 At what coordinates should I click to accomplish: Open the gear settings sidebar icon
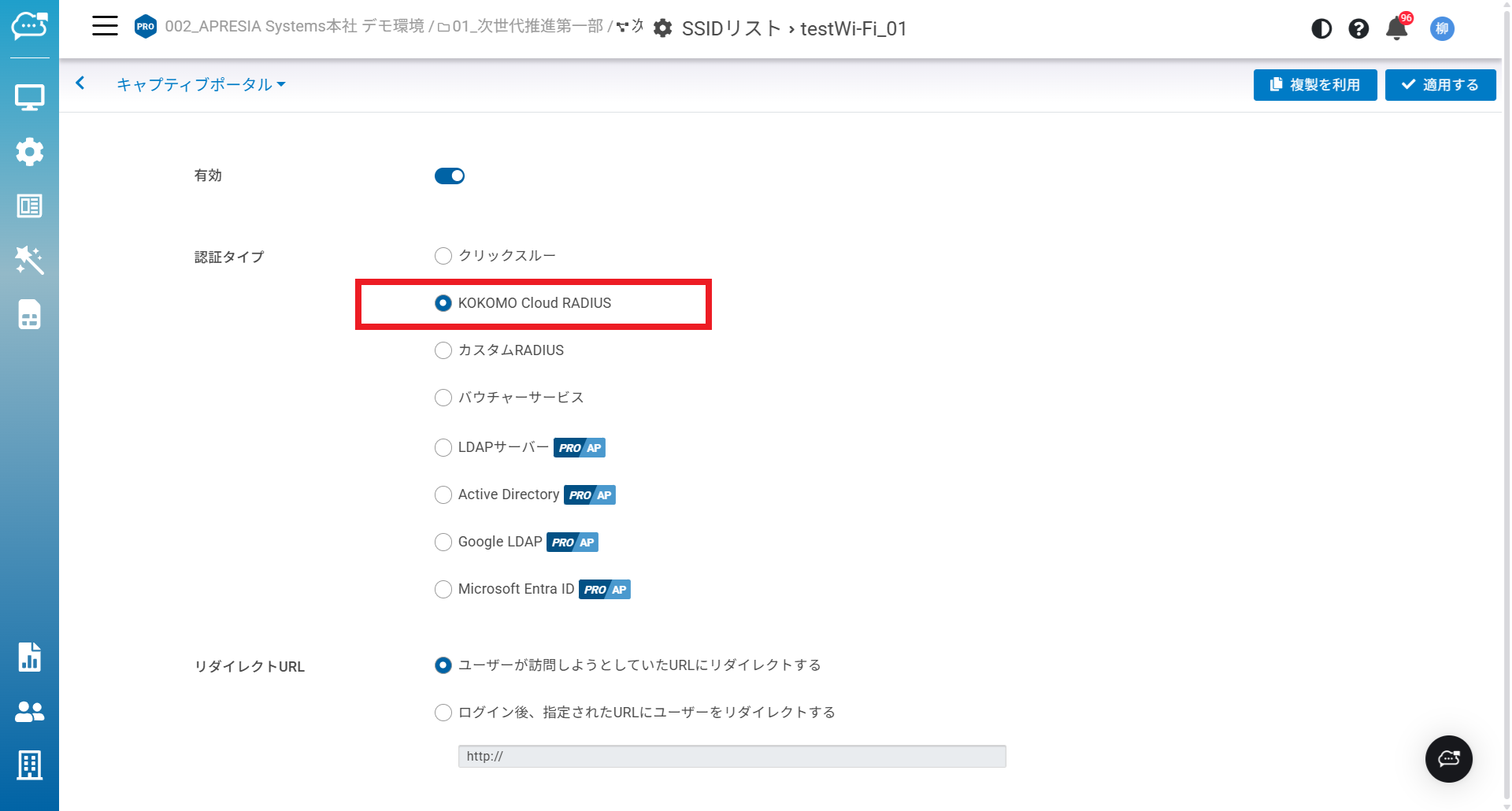pyautogui.click(x=29, y=152)
